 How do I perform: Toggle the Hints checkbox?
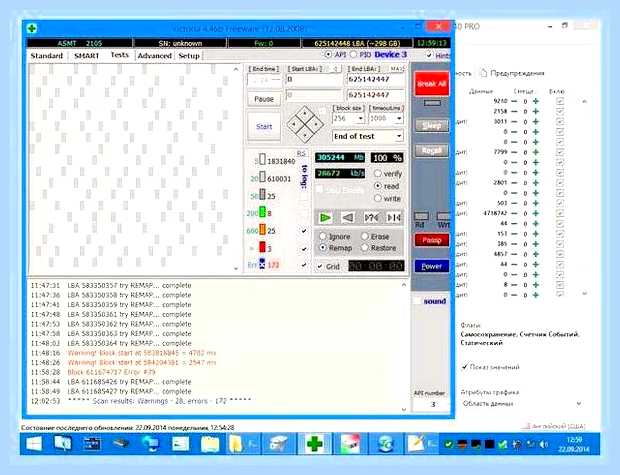click(x=429, y=55)
